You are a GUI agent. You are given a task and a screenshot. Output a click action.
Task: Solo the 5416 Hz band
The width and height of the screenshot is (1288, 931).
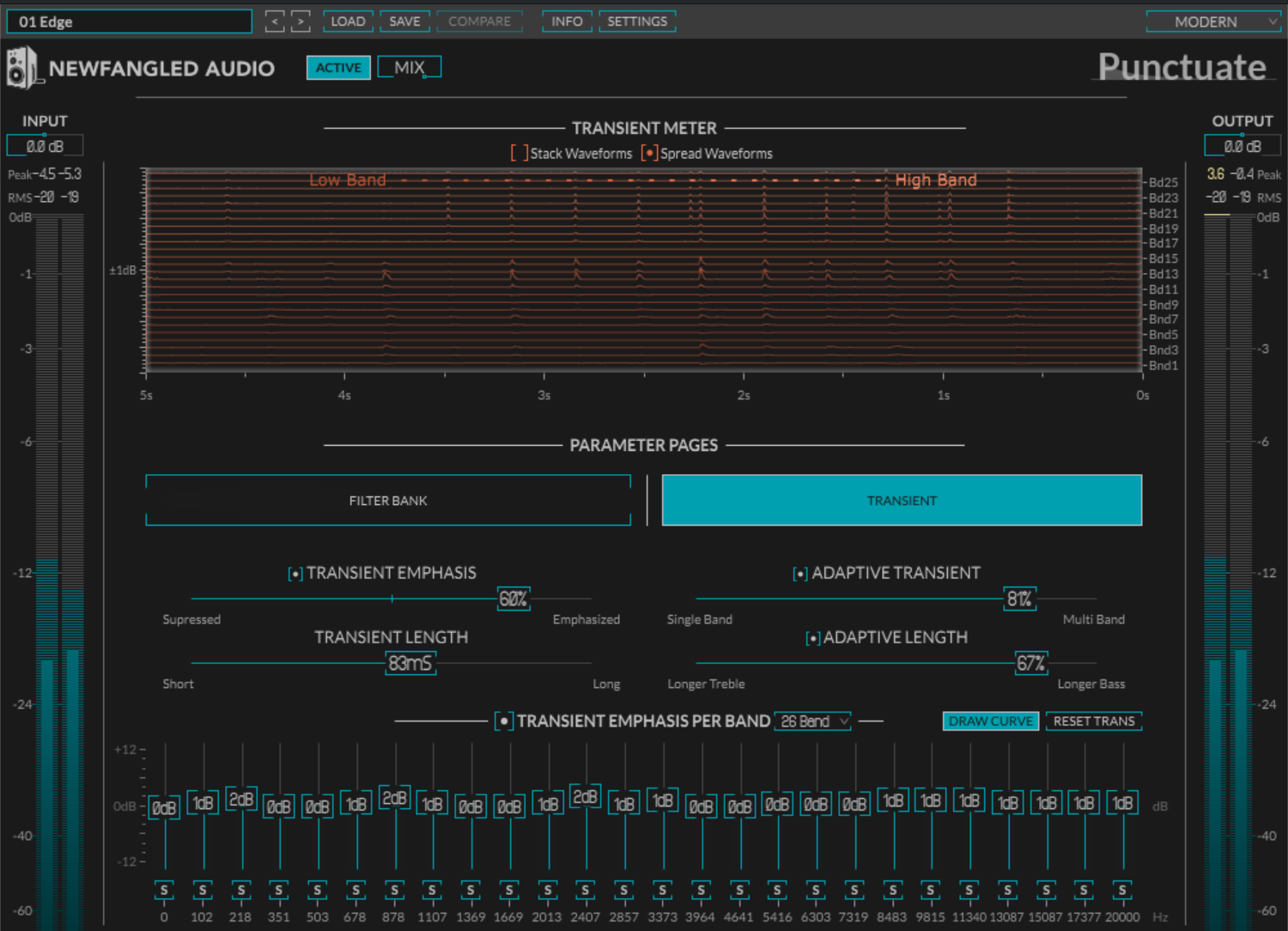777,891
